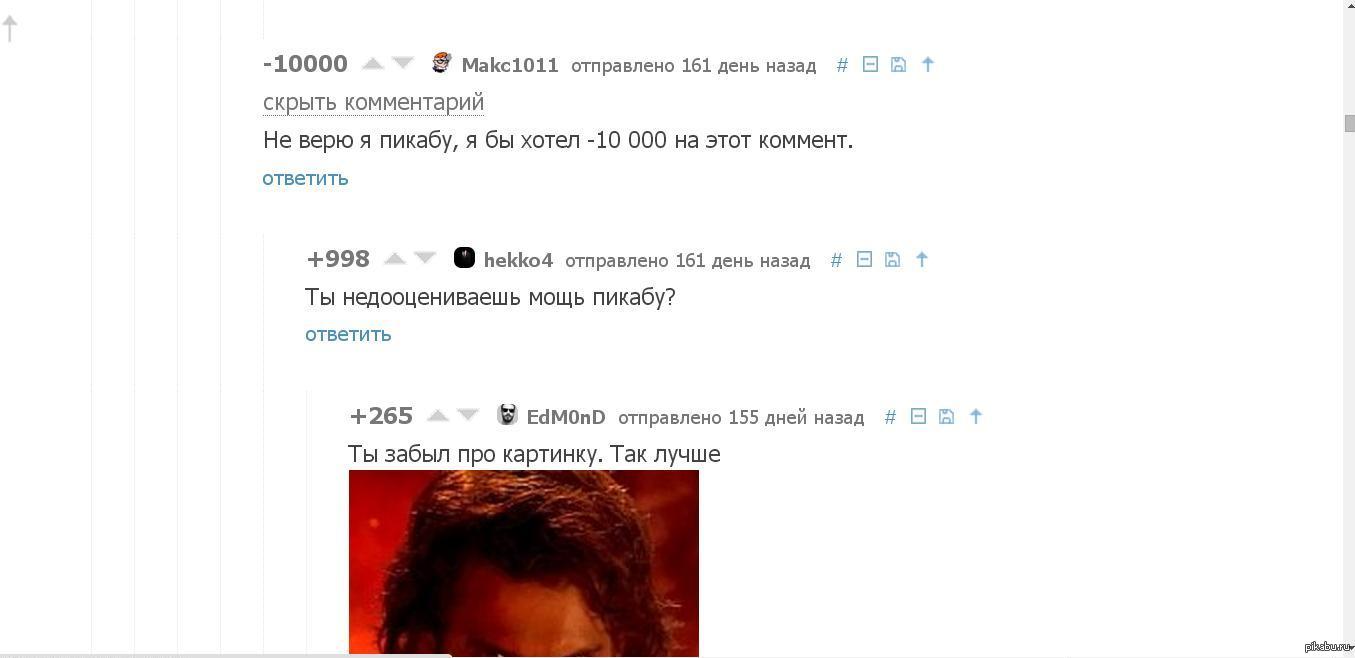1355x658 pixels.
Task: Downvote hekko4's comment
Action: [x=425, y=259]
